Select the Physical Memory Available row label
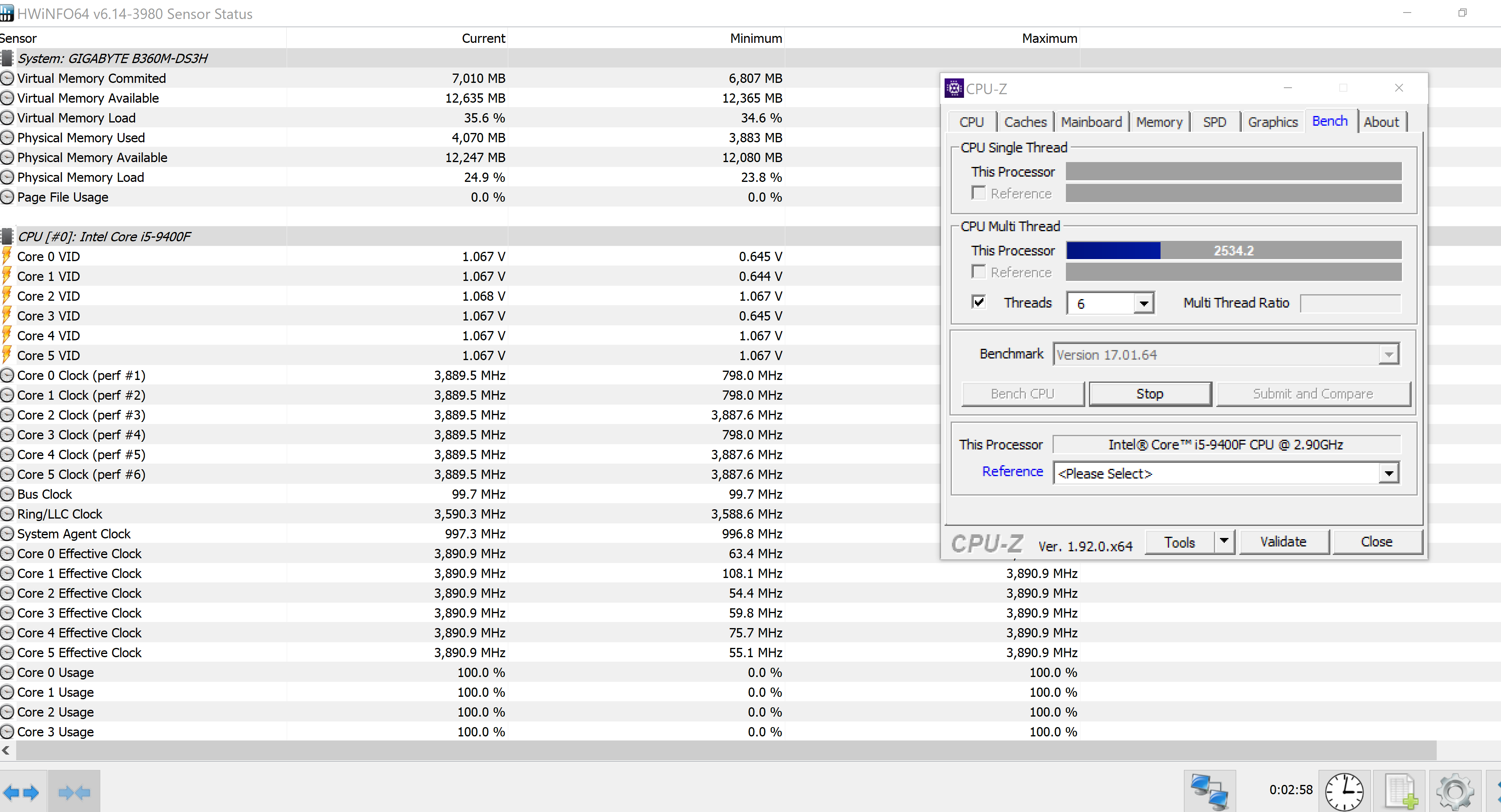The height and width of the screenshot is (812, 1501). (92, 157)
